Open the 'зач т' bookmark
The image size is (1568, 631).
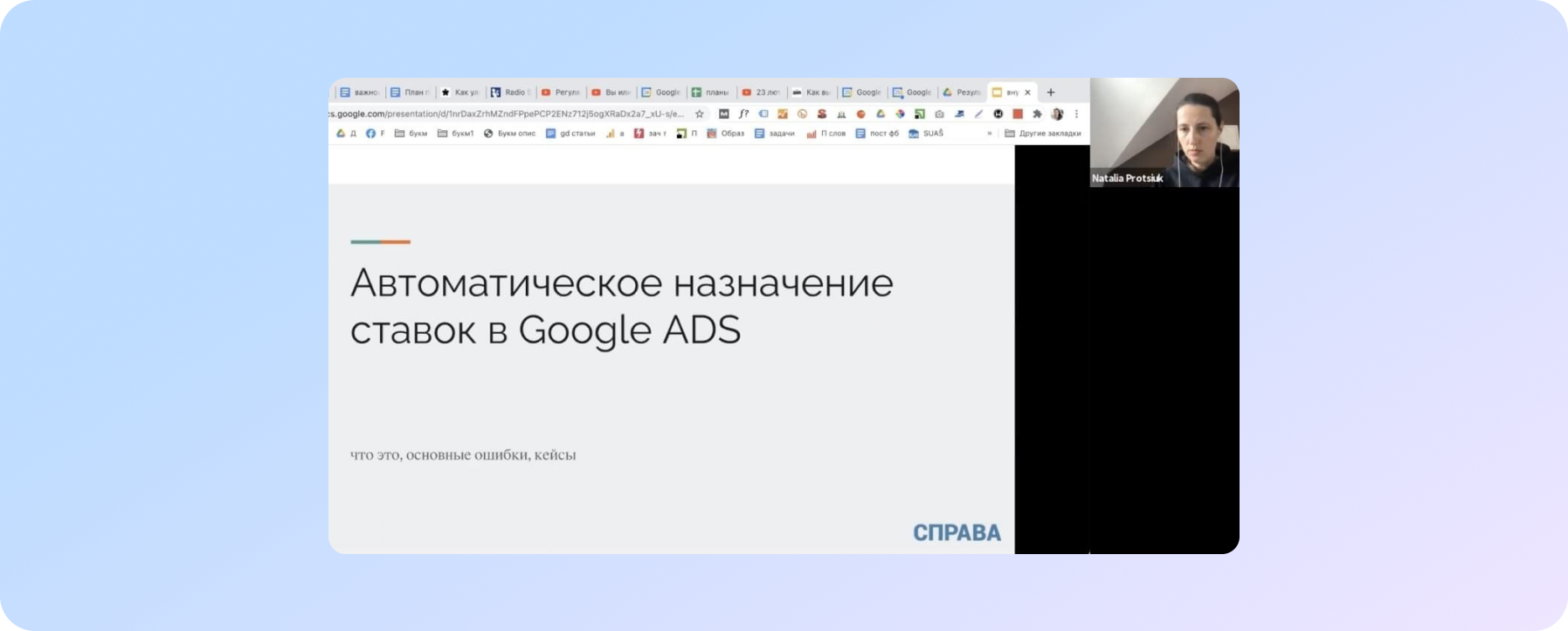tap(650, 134)
